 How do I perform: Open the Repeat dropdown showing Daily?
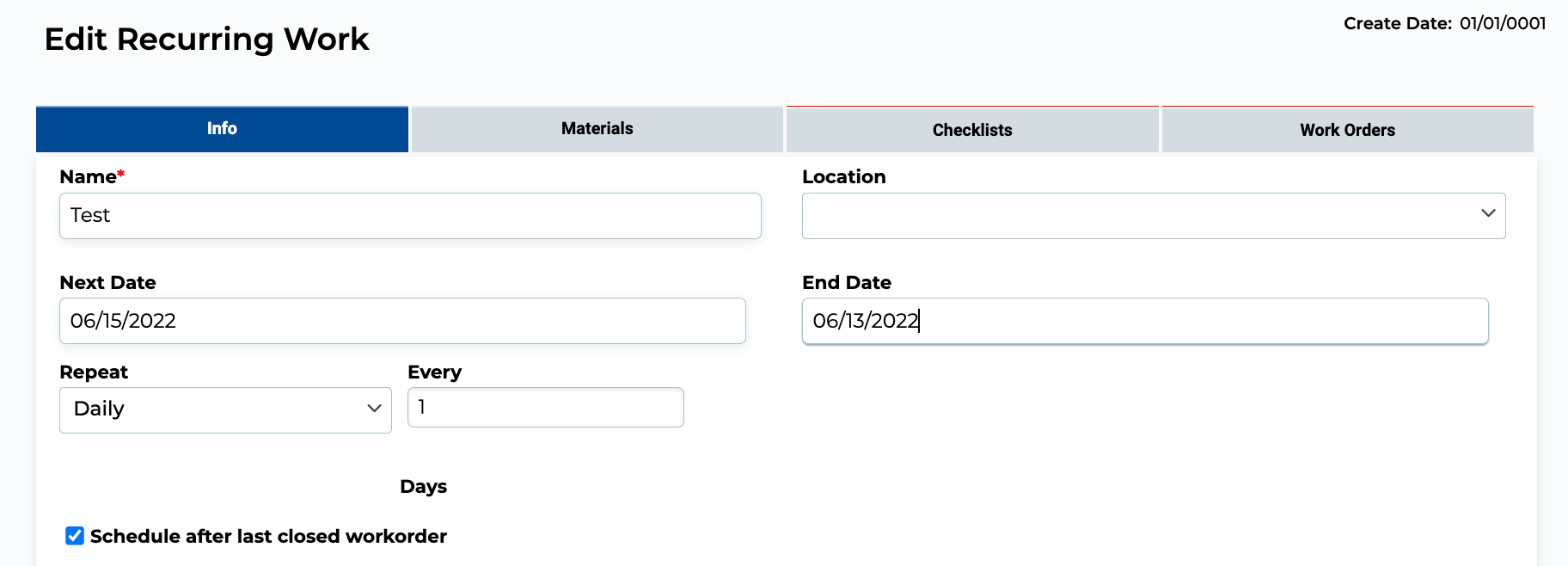pos(225,410)
